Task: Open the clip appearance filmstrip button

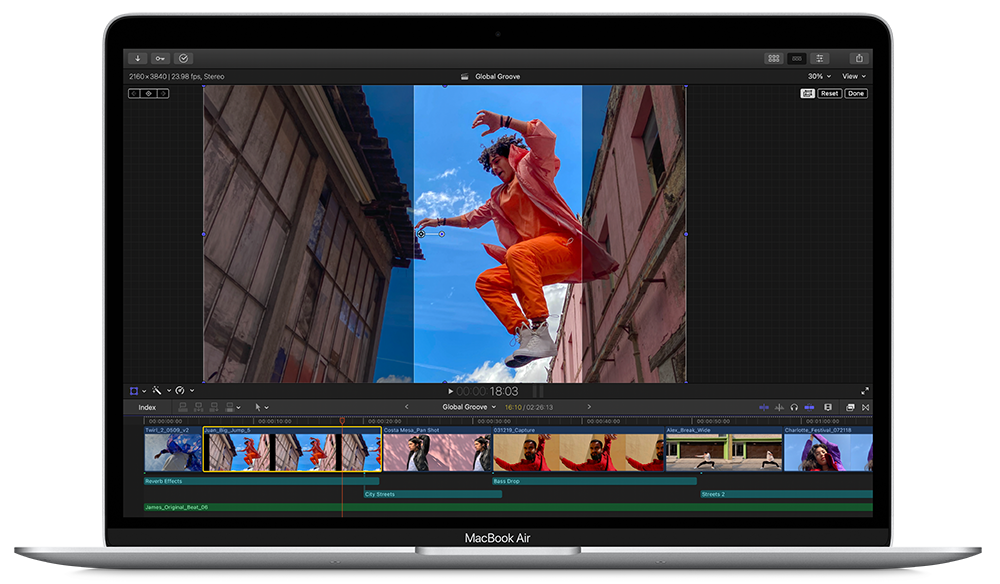Action: pyautogui.click(x=828, y=407)
